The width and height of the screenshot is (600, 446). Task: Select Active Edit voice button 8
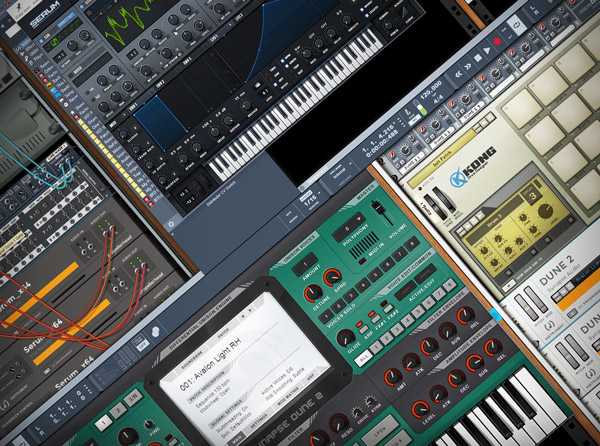[451, 285]
